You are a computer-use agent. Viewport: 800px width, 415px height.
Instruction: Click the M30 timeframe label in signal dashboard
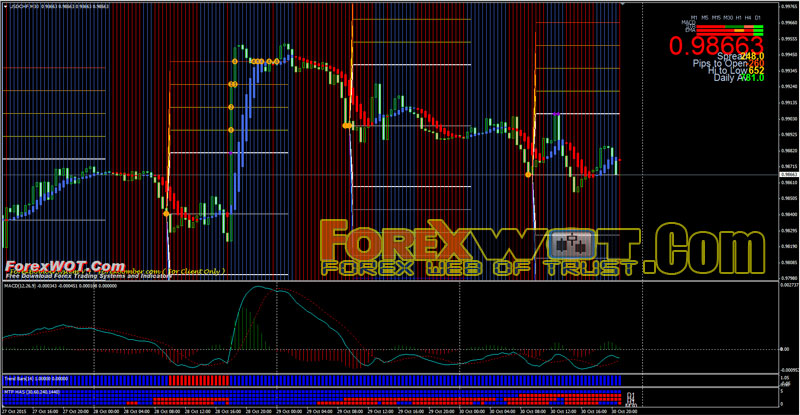(728, 18)
